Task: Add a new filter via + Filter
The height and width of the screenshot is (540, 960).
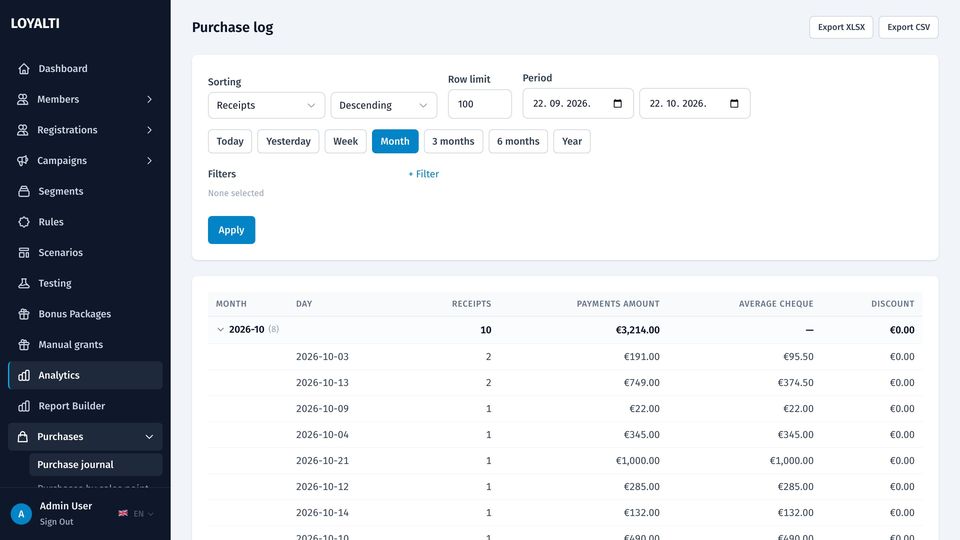Action: click(424, 174)
